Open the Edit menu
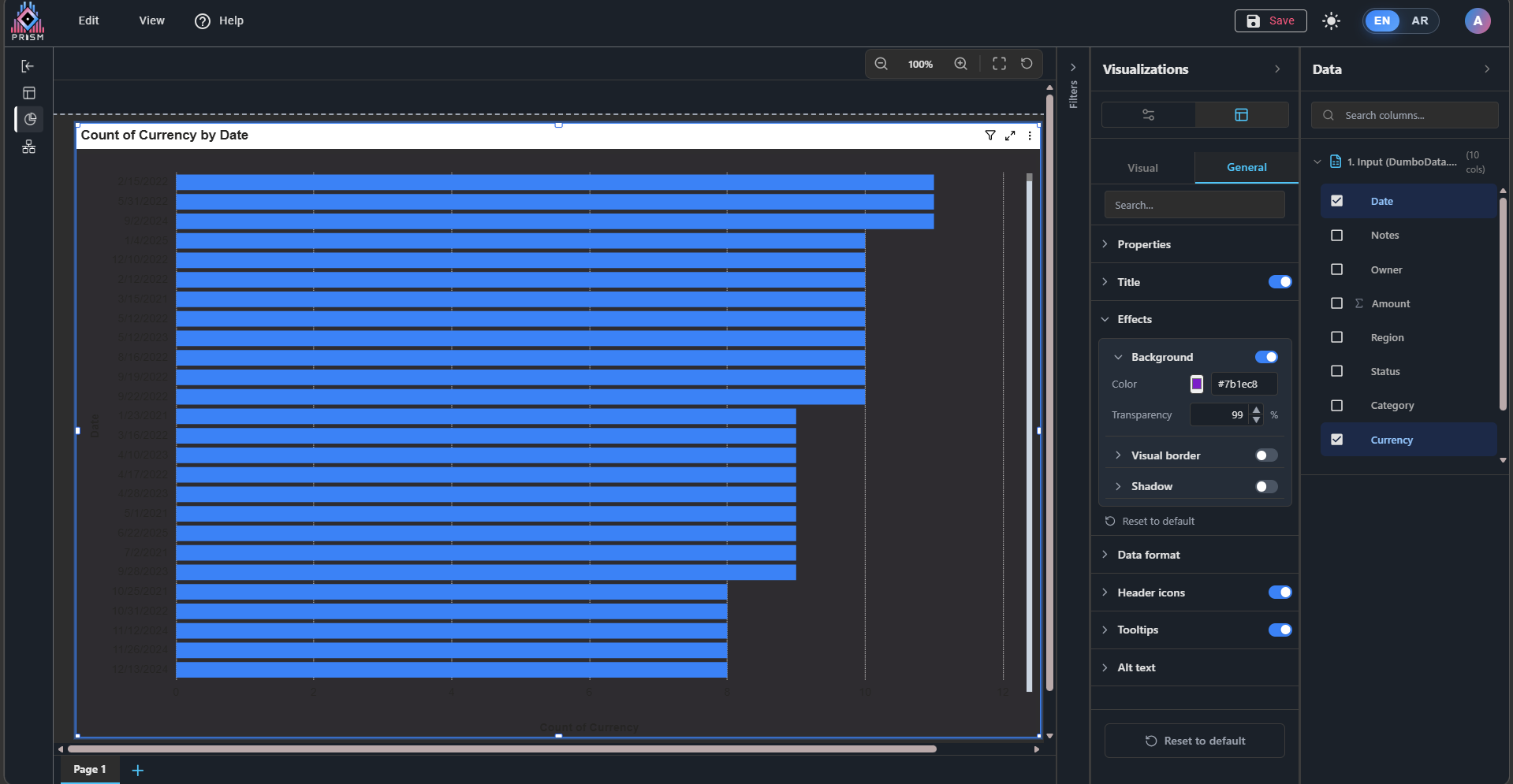Image resolution: width=1513 pixels, height=784 pixels. 88,20
